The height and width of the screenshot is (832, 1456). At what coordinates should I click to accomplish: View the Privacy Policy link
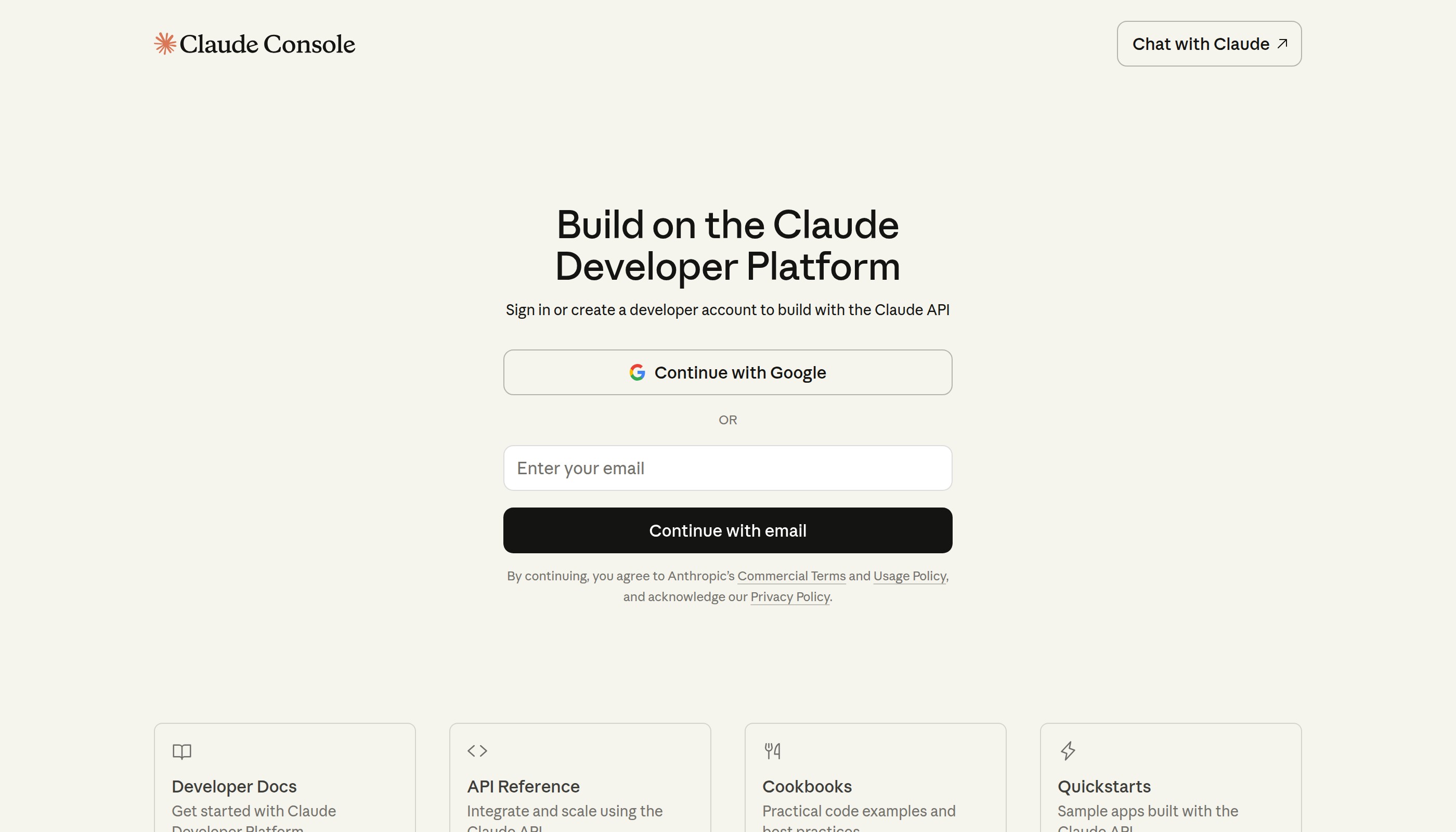[790, 596]
